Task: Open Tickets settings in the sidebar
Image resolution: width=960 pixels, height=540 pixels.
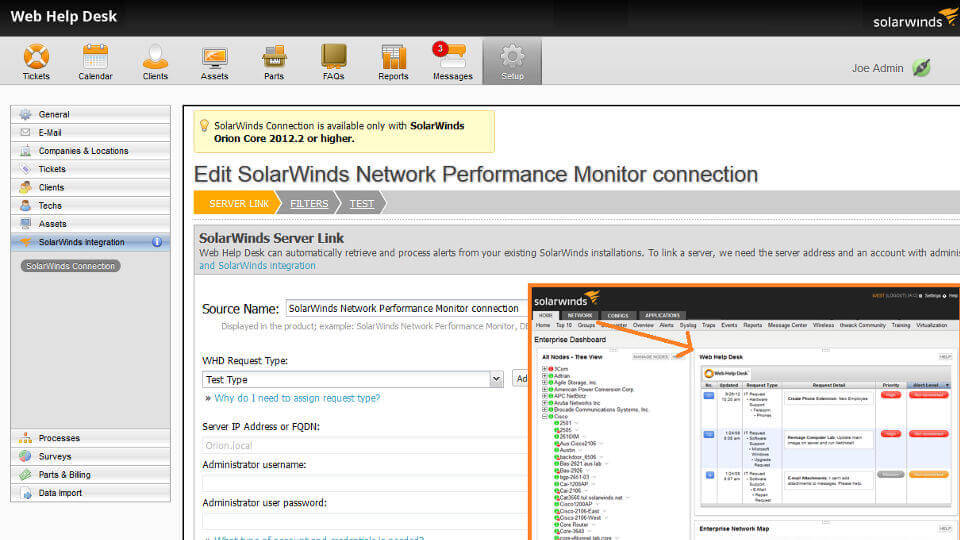Action: (x=91, y=169)
